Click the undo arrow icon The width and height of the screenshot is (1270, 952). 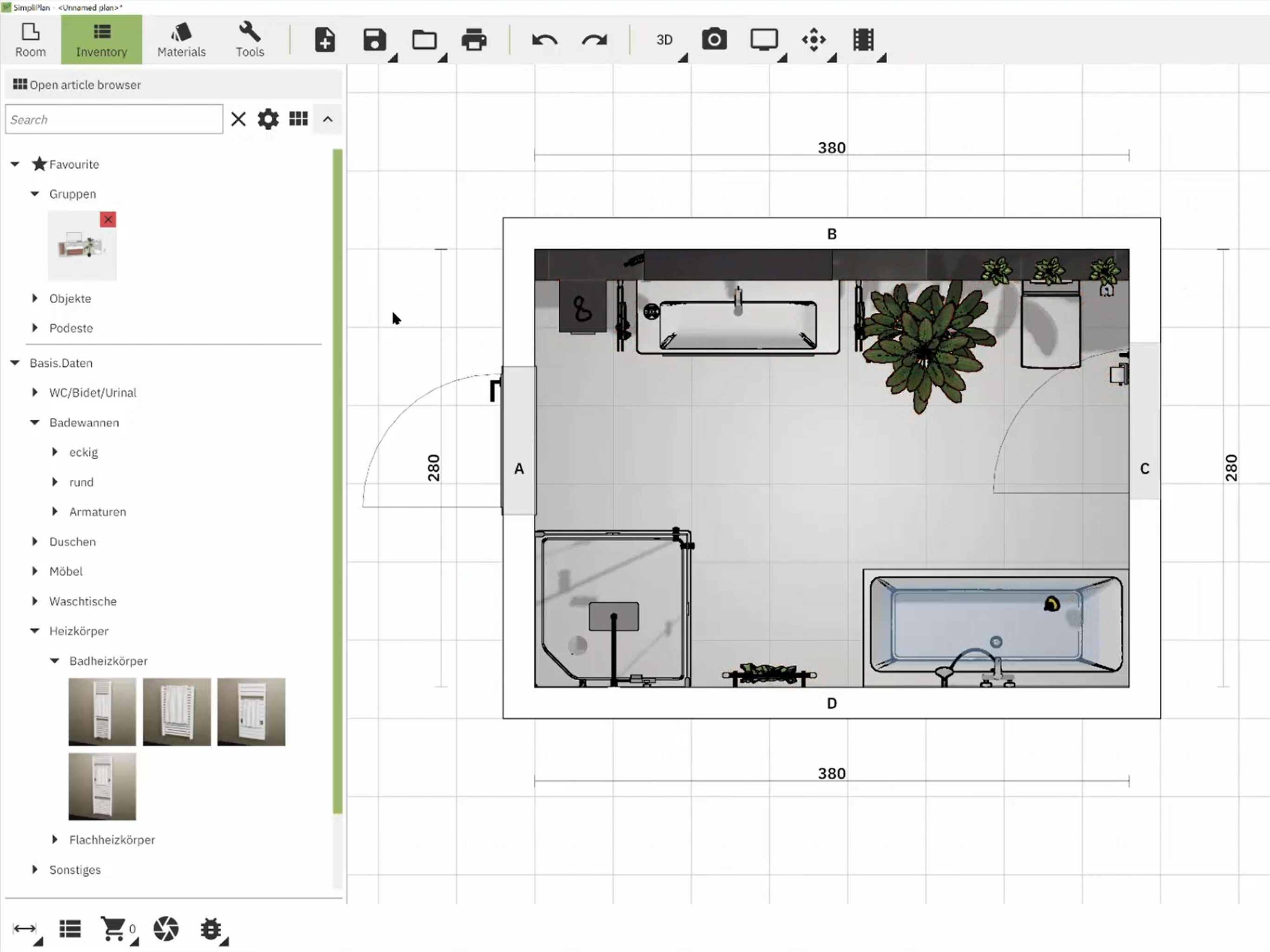point(544,40)
